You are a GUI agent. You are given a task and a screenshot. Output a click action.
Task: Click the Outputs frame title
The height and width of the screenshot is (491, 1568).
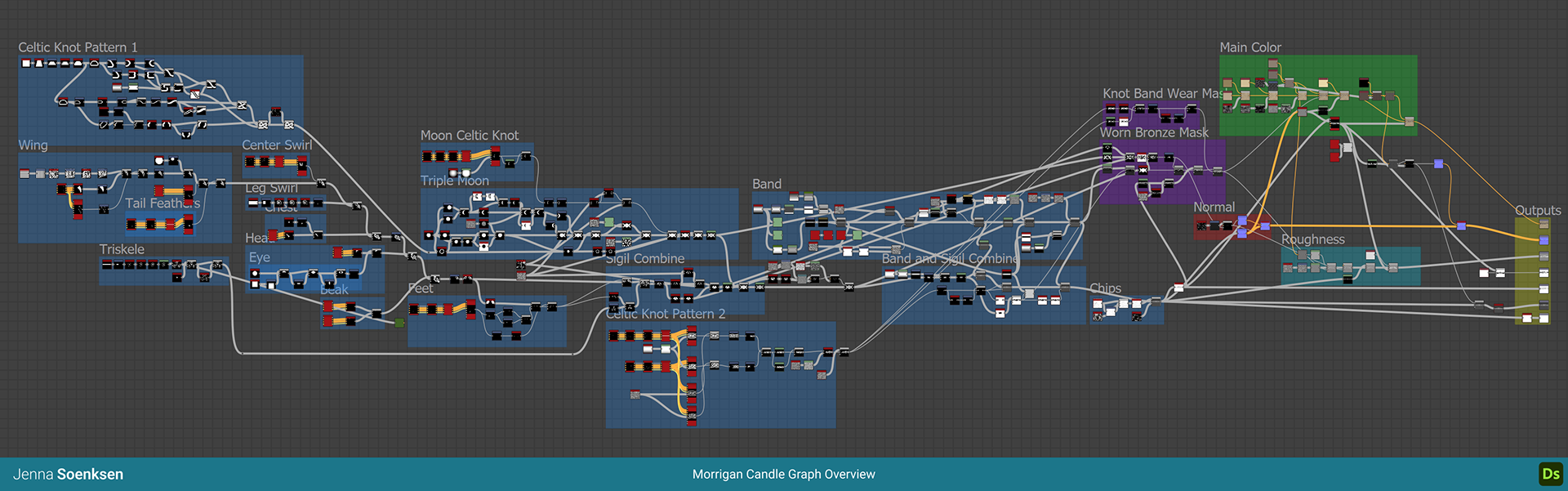[x=1538, y=211]
